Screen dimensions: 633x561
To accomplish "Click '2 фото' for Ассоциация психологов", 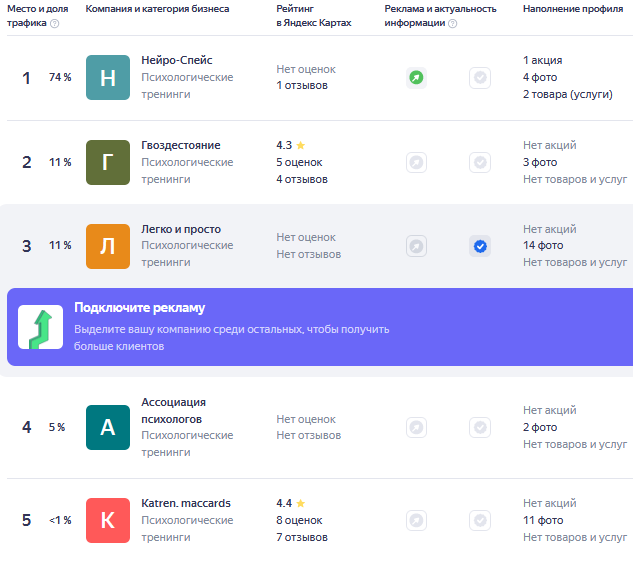I will 540,427.
